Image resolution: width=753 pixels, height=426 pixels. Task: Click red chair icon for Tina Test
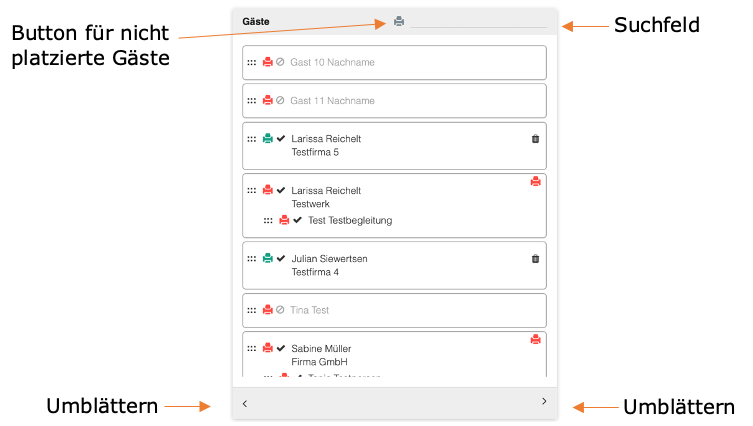pyautogui.click(x=268, y=310)
